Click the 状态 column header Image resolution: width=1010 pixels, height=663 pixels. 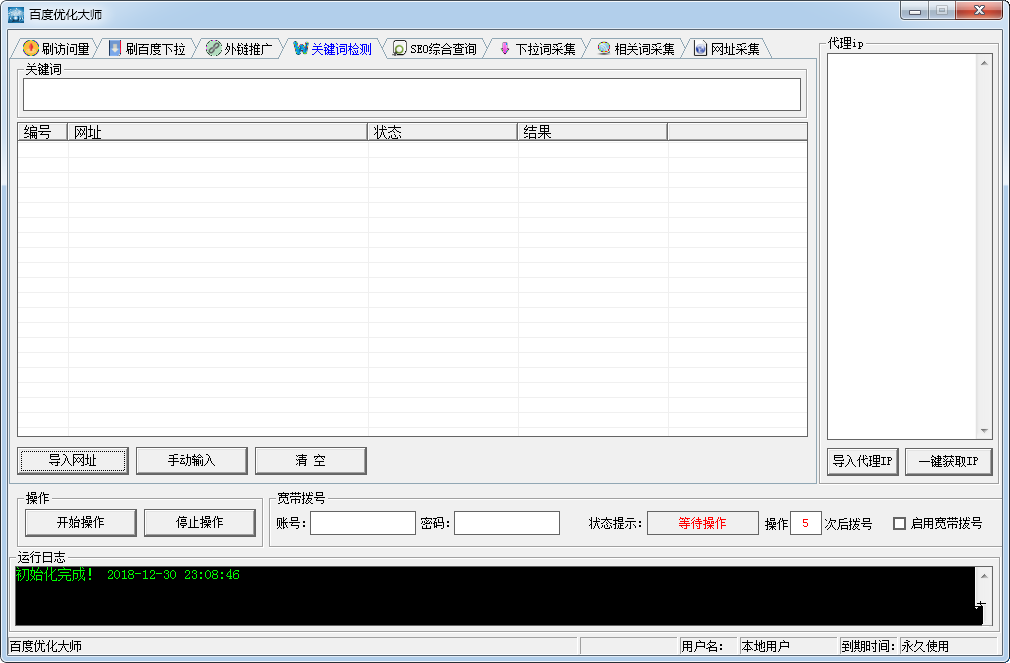[442, 132]
